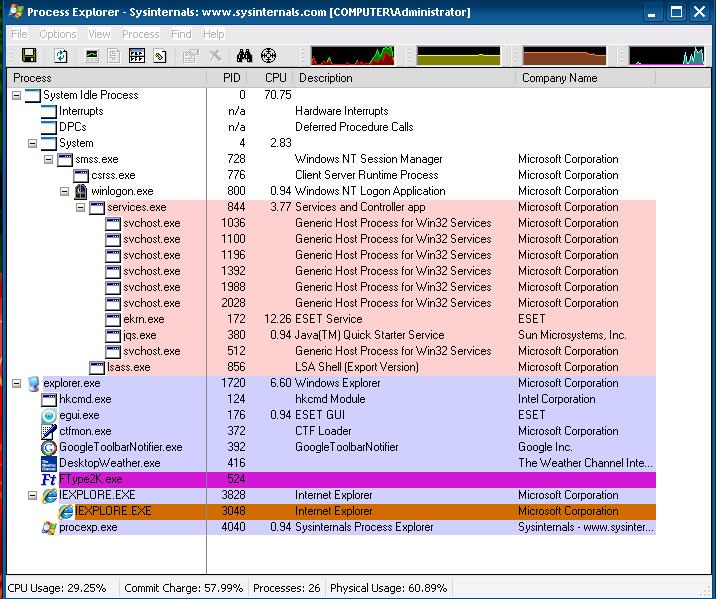Click 'Commit Charge: 57.99%' in status bar
This screenshot has height=599, width=716.
point(183,588)
